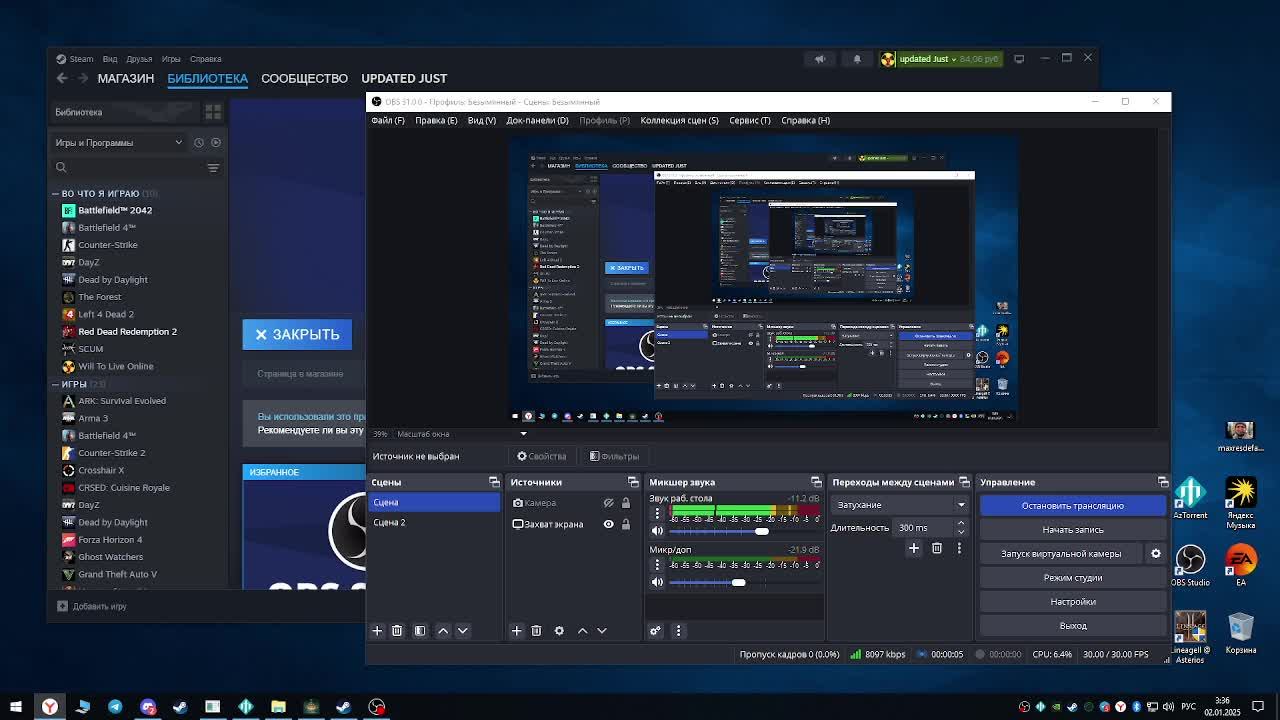Open the Затухание transition dropdown
Screen dimensions: 1280x720
(900, 505)
